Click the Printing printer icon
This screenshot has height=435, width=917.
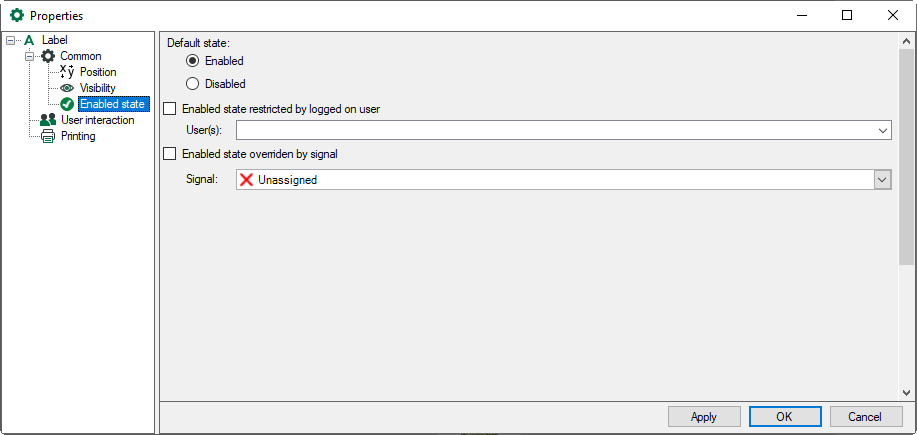tap(48, 136)
